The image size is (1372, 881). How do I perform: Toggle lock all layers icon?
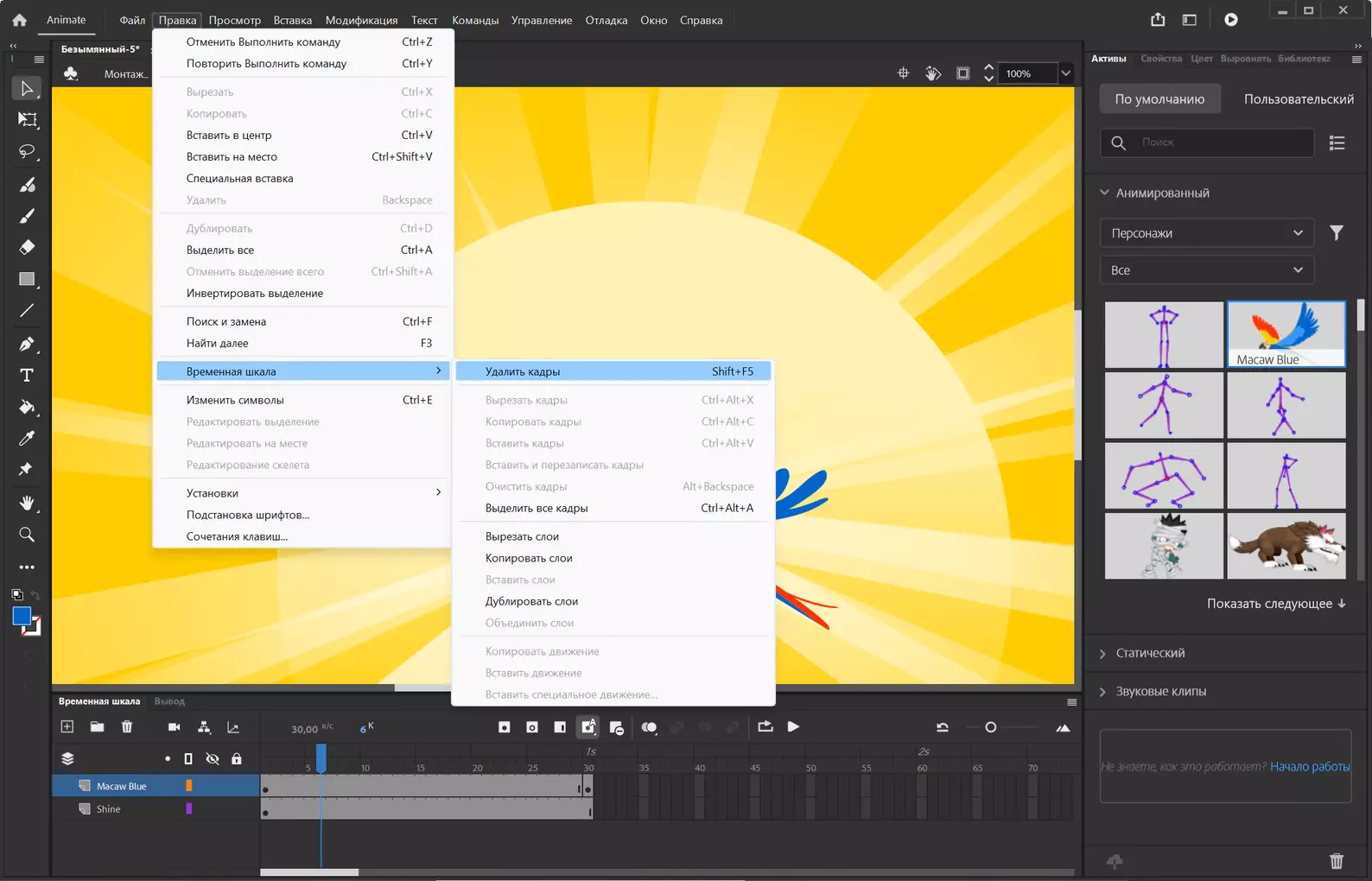[x=236, y=759]
